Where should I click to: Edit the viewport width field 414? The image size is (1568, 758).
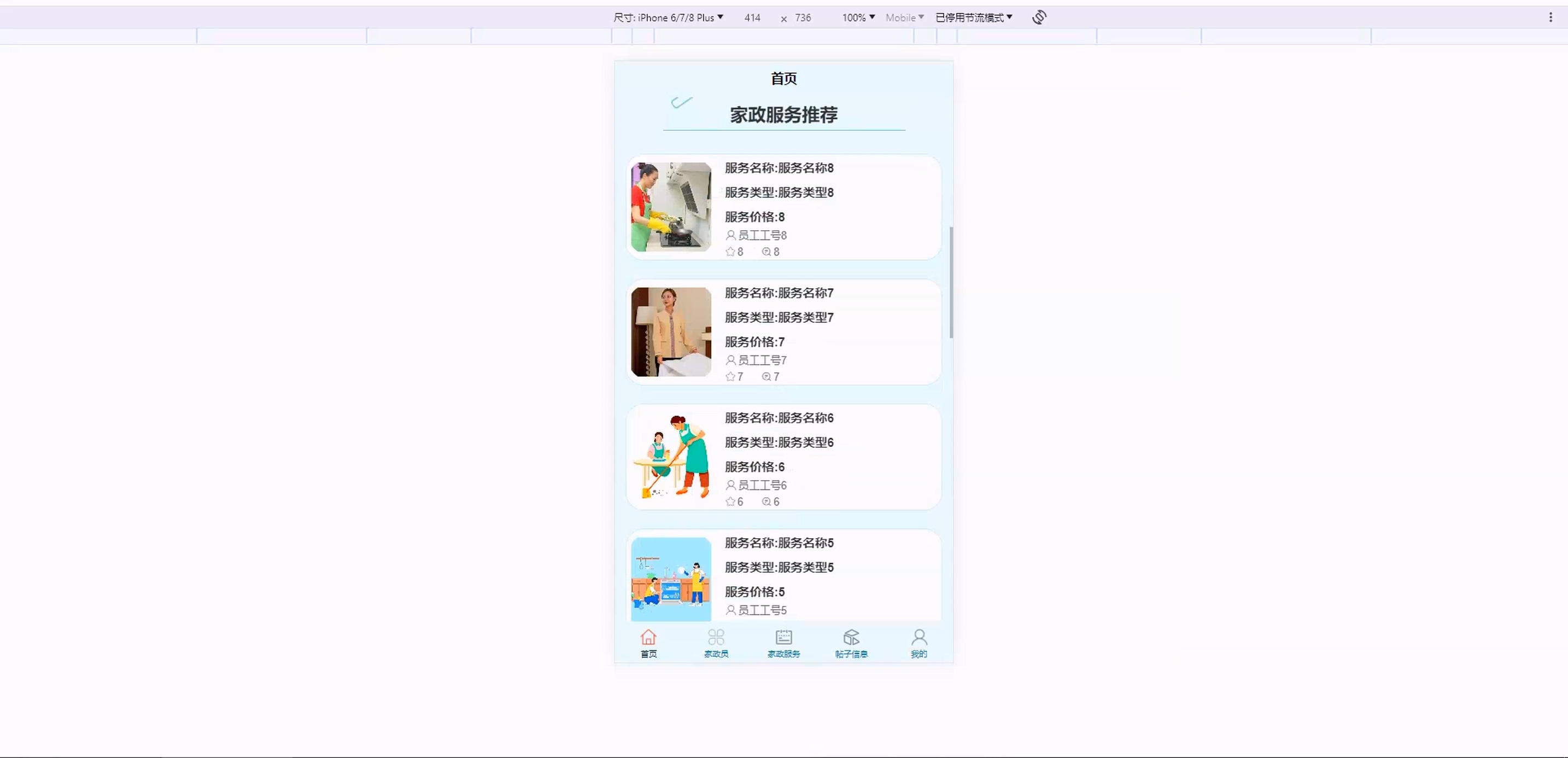pyautogui.click(x=752, y=18)
